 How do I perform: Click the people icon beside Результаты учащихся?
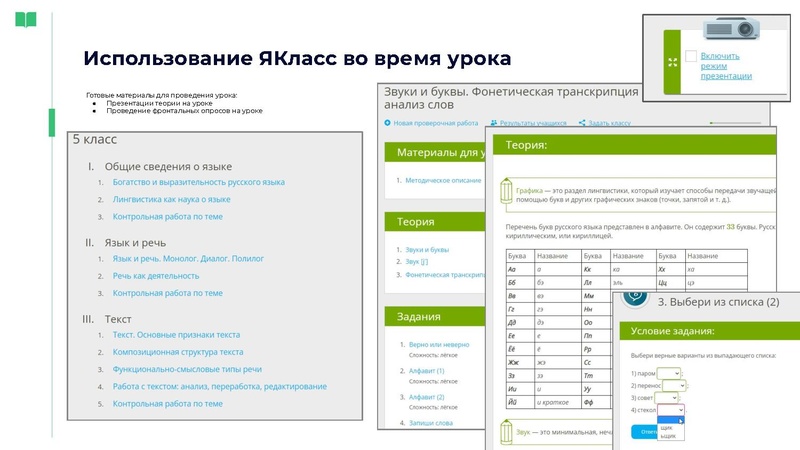[494, 123]
